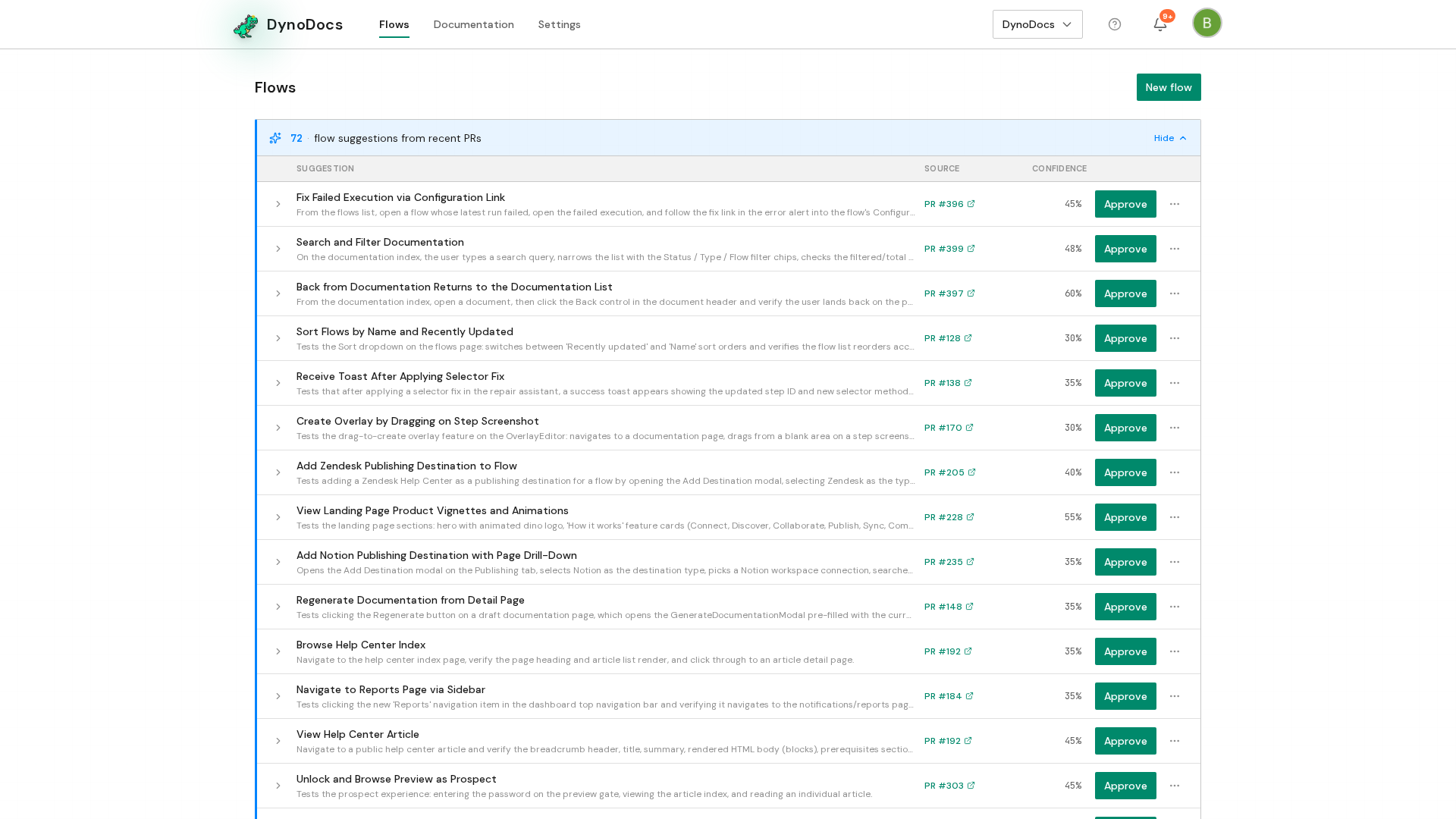Click the SUGGESTION column header
The height and width of the screenshot is (819, 1456).
325,168
